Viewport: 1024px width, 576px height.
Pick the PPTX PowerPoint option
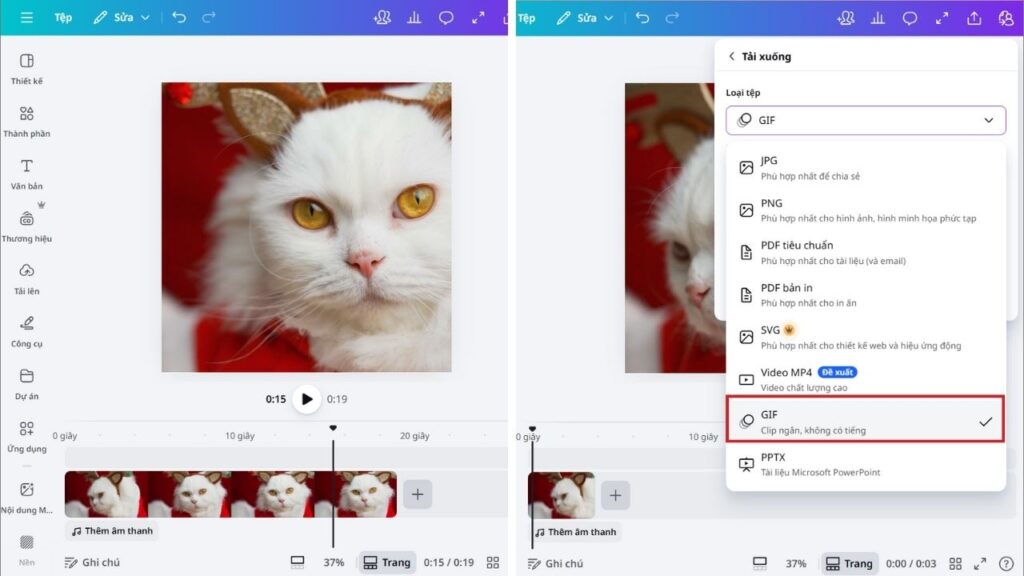tap(866, 464)
